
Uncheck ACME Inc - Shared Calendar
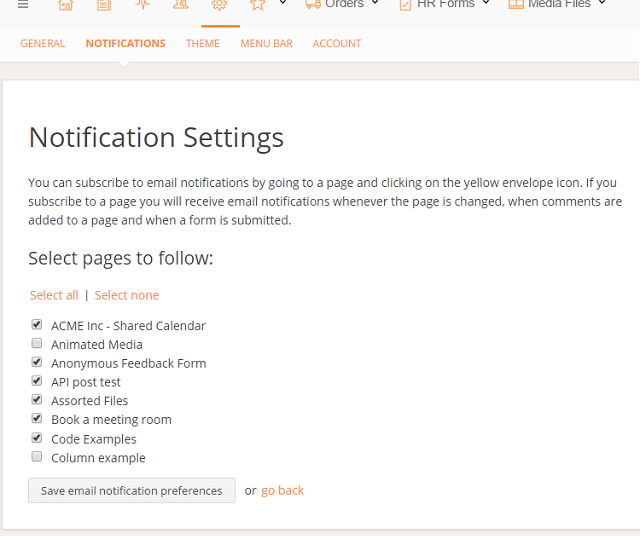point(37,325)
